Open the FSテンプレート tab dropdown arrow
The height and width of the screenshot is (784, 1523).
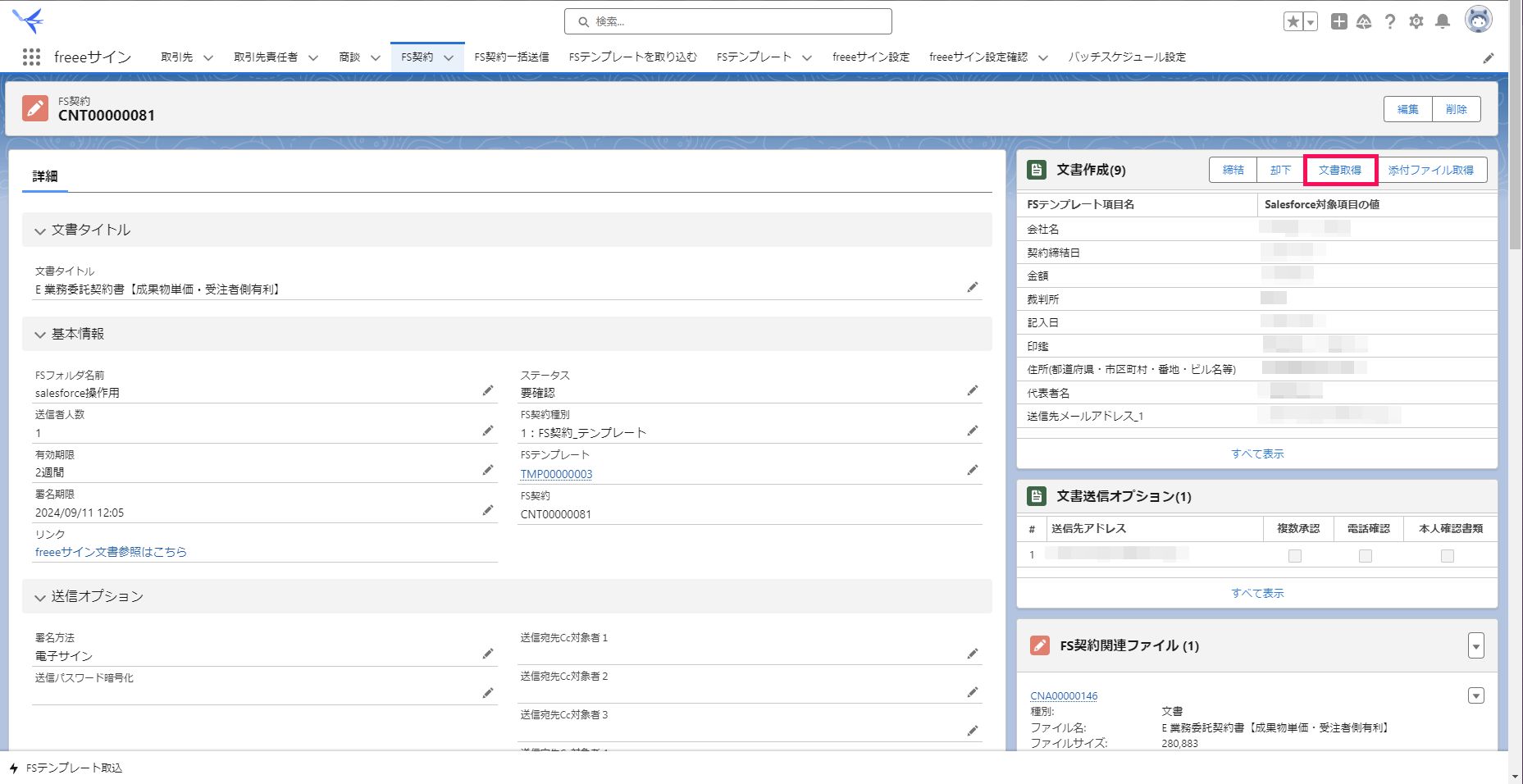[x=807, y=57]
